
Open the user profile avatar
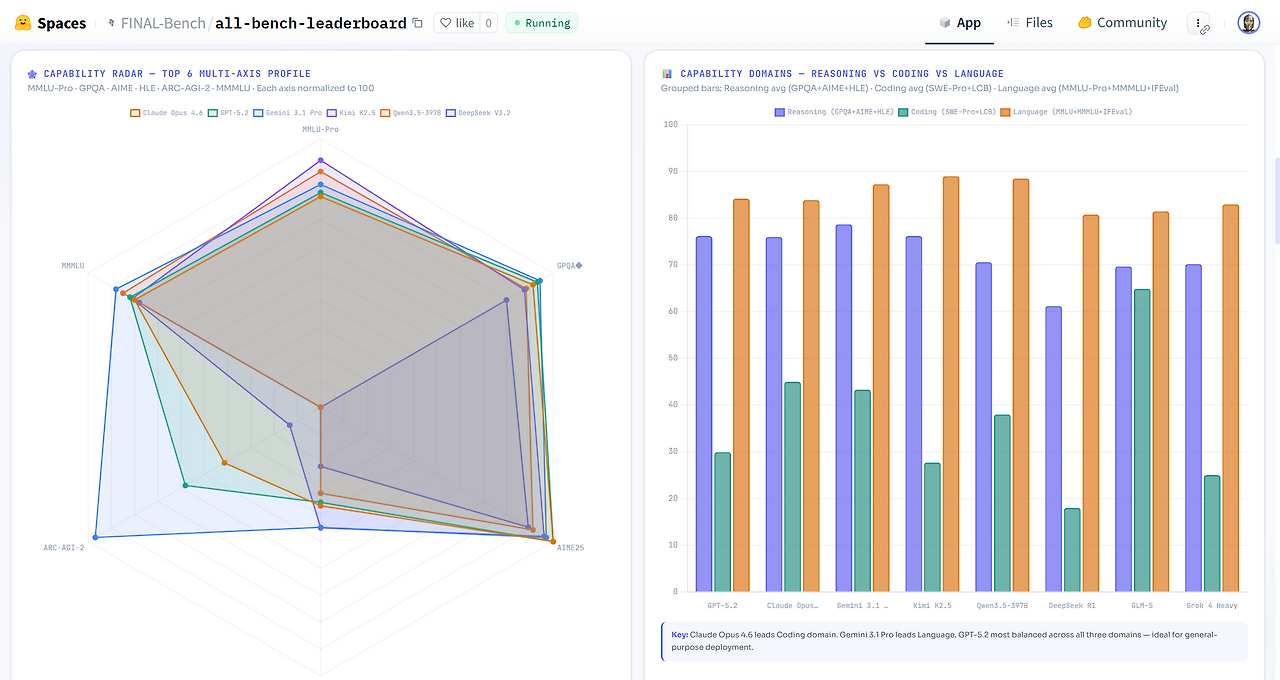click(x=1248, y=23)
